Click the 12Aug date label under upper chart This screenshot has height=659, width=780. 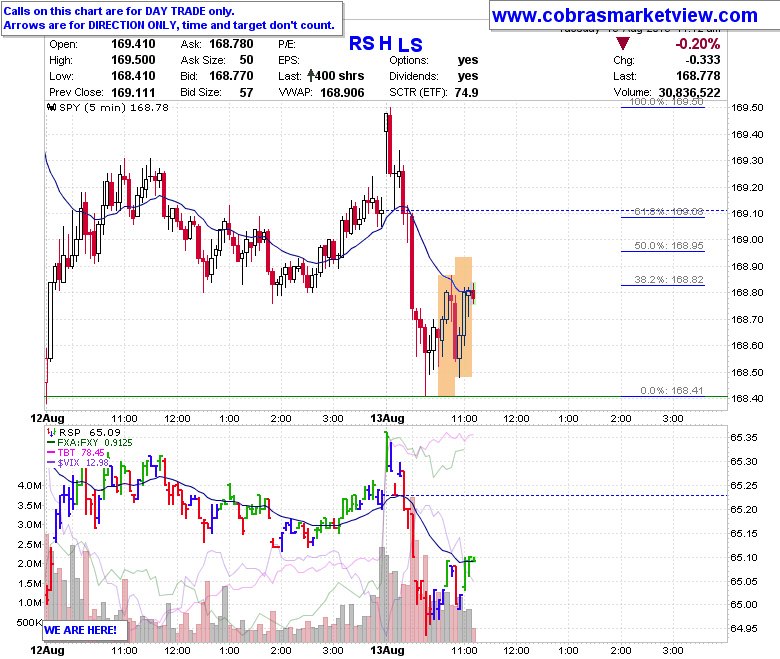coord(48,418)
